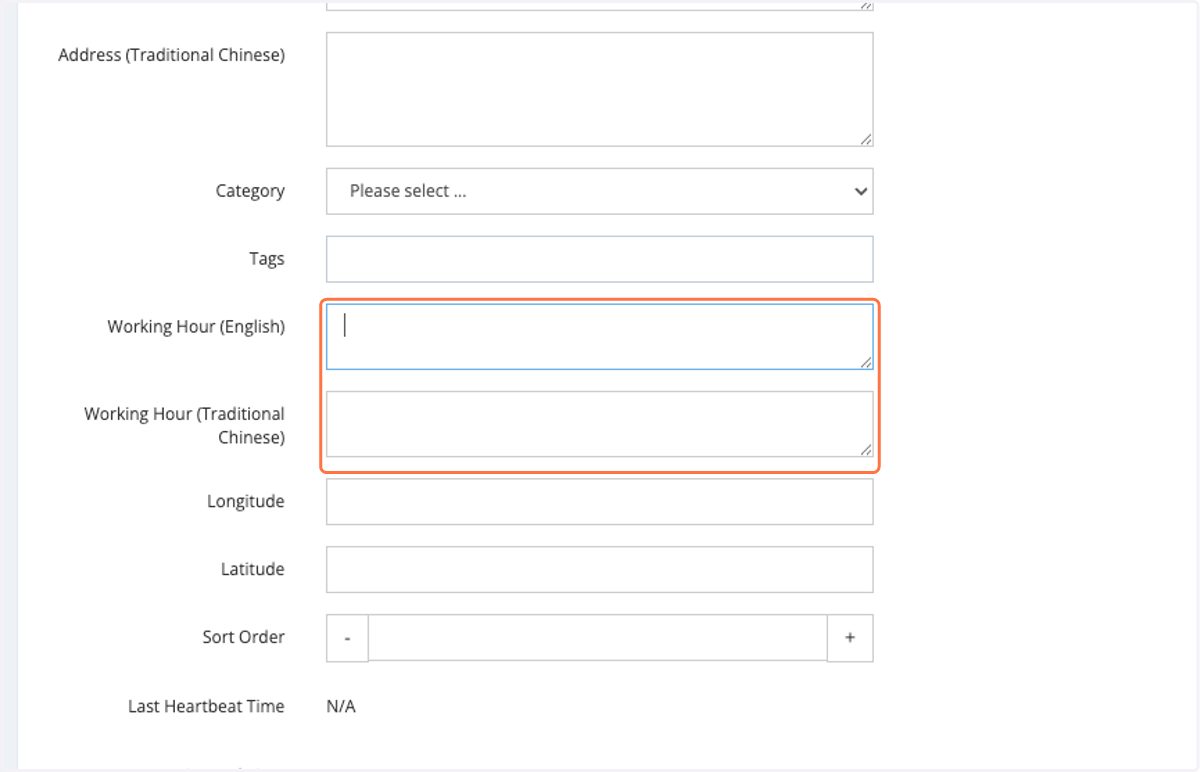Click the Working Hour (Traditional Chinese) label
This screenshot has width=1200, height=772.
pyautogui.click(x=185, y=425)
